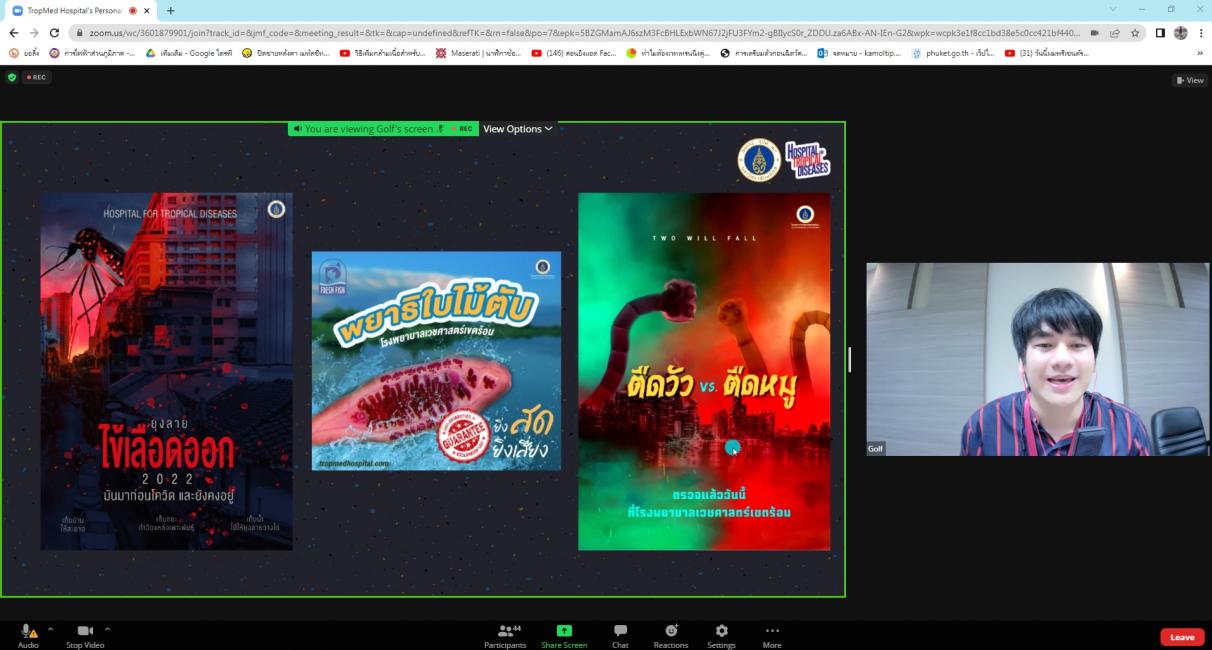This screenshot has width=1212, height=650.
Task: Expand audio options caret beside Audio
Action: coord(50,630)
